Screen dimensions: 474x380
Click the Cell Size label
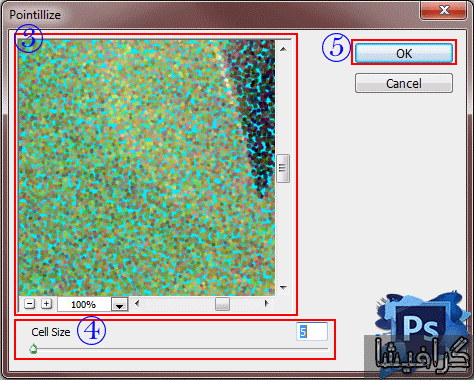[51, 332]
